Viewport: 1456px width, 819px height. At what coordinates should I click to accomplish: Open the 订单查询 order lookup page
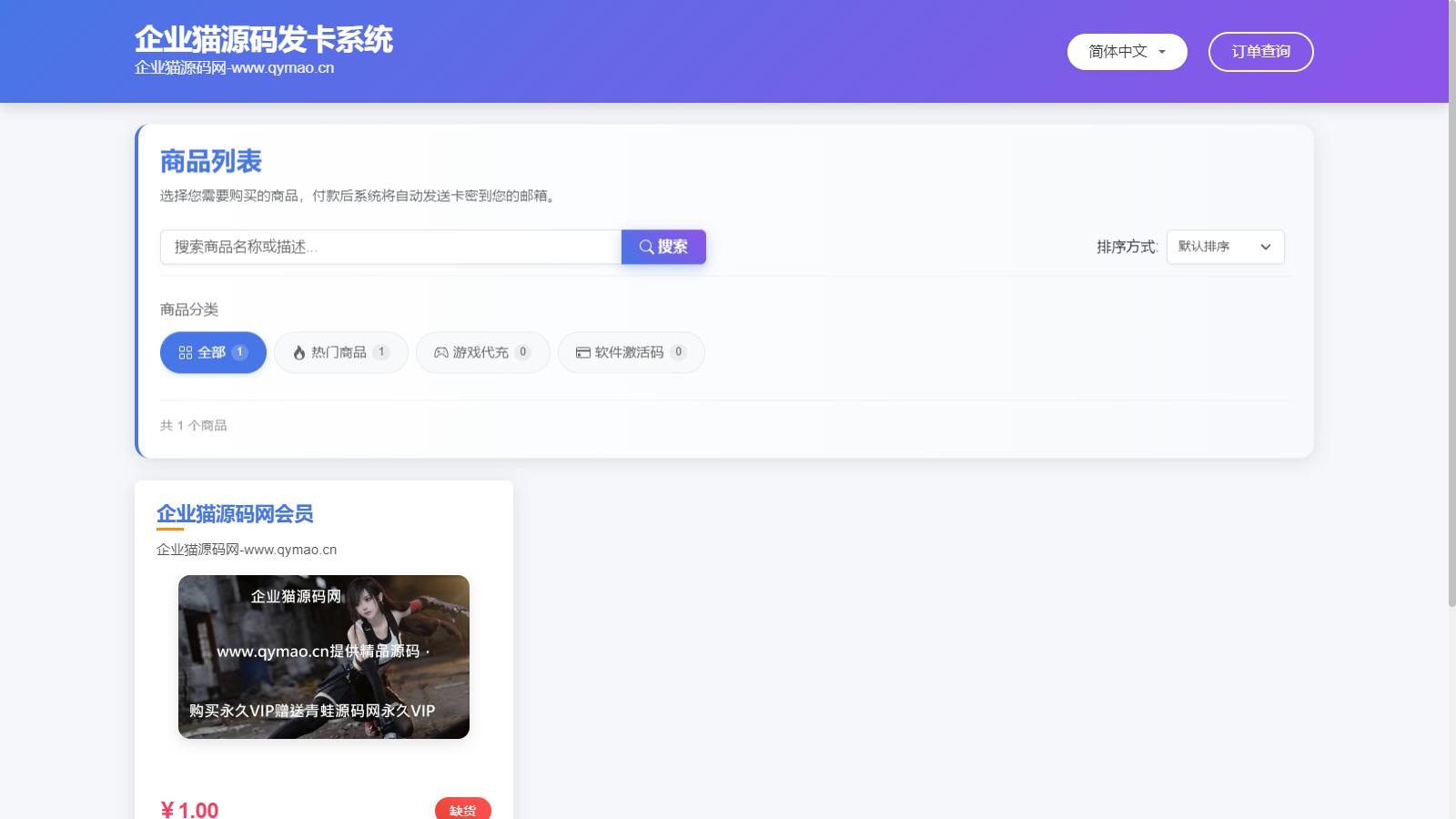(x=1260, y=52)
